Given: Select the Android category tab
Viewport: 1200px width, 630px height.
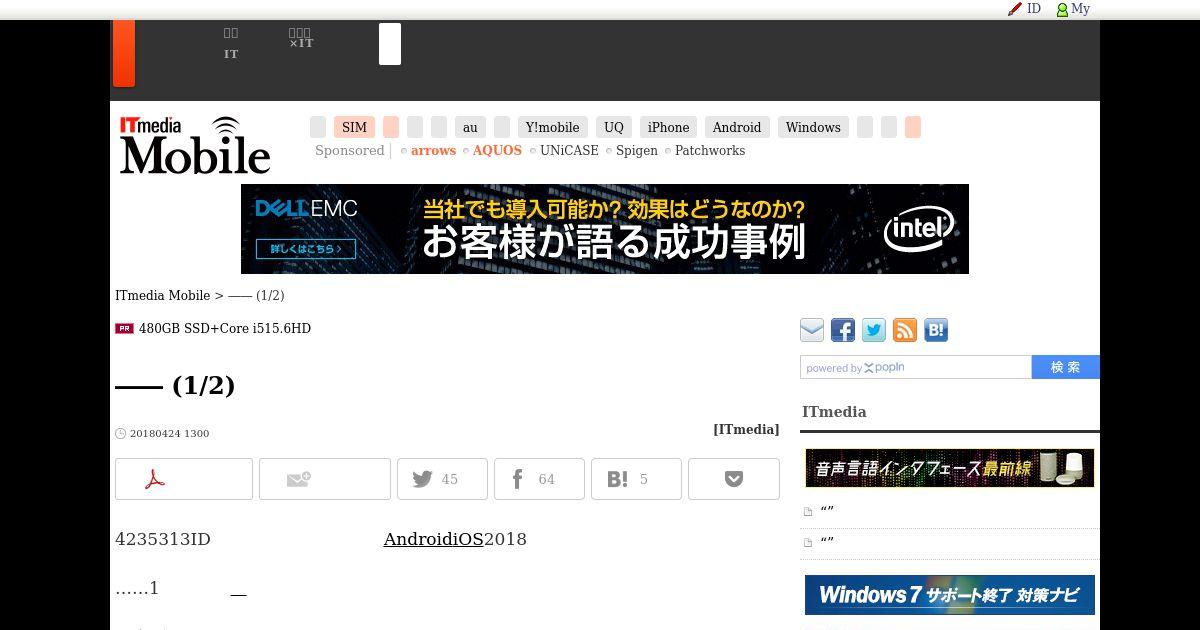Looking at the screenshot, I should pos(737,127).
